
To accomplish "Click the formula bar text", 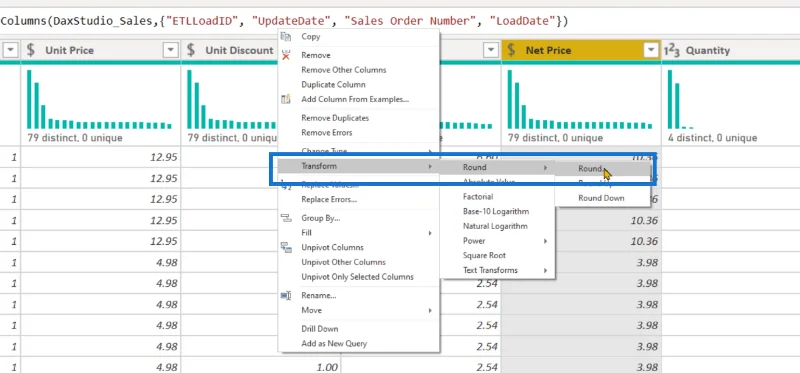I will pyautogui.click(x=284, y=21).
